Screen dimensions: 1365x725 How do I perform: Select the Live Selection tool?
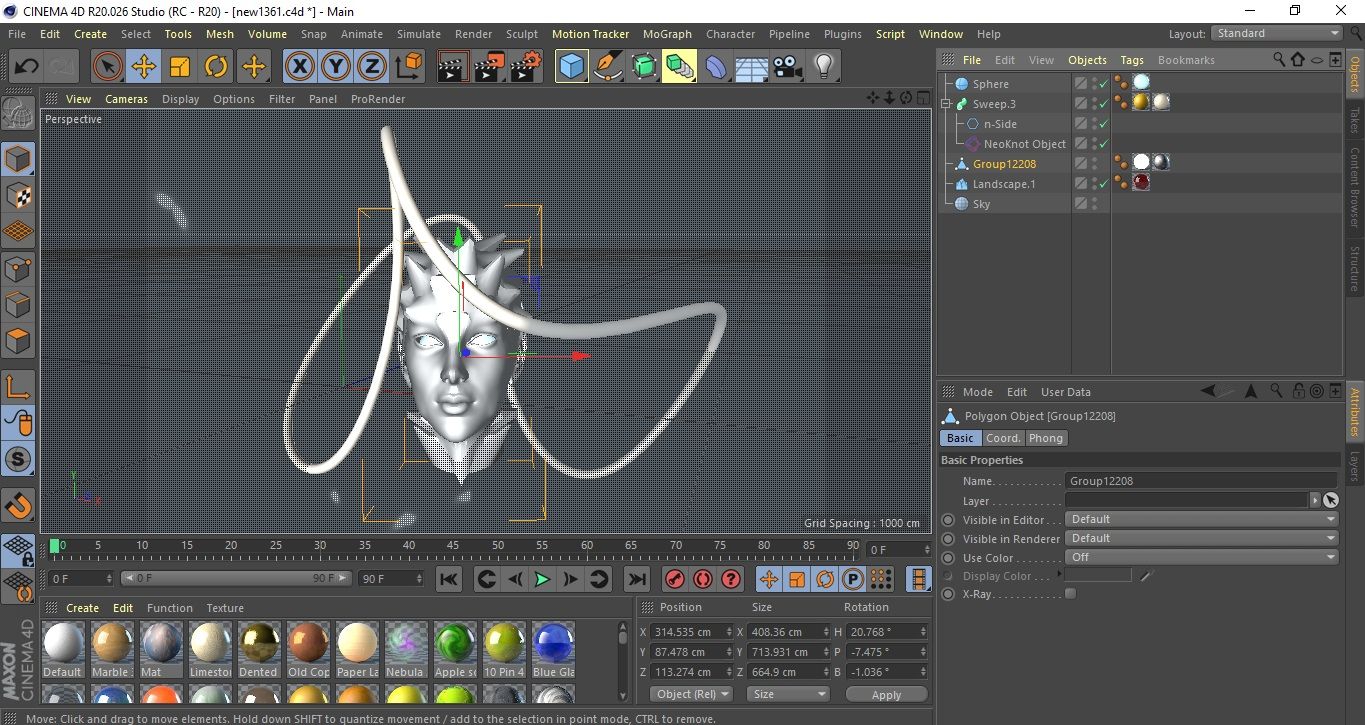coord(107,67)
